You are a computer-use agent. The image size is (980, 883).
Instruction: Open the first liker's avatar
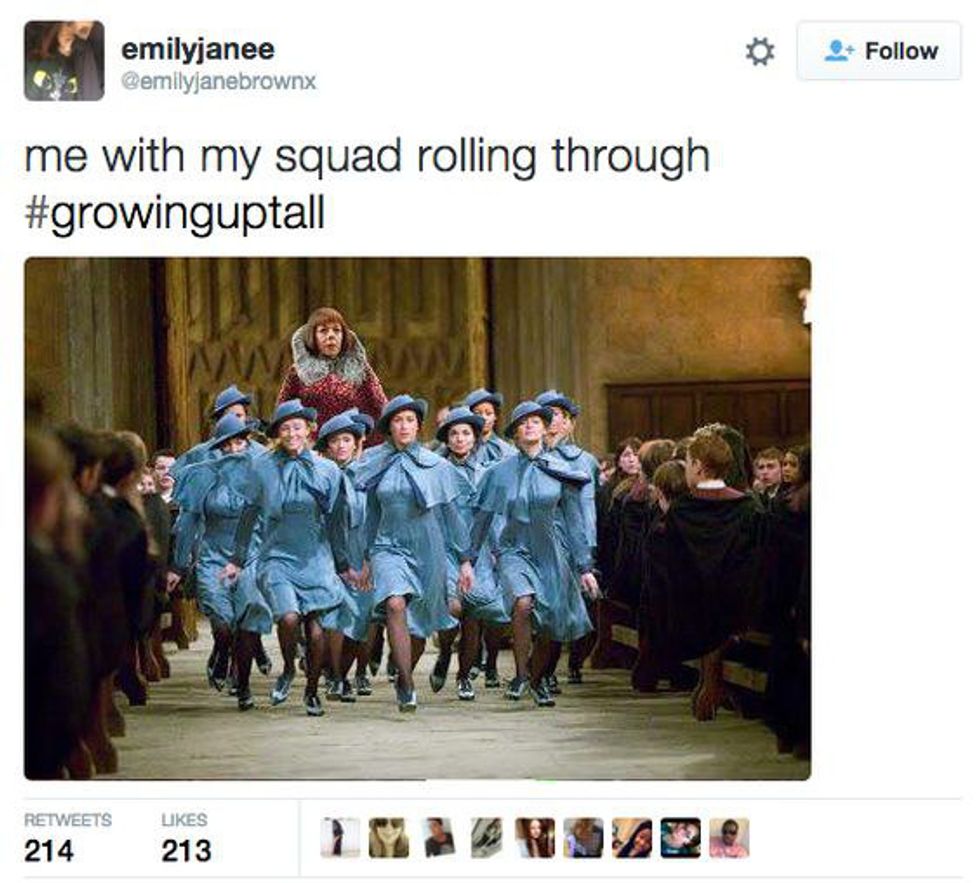coord(340,837)
